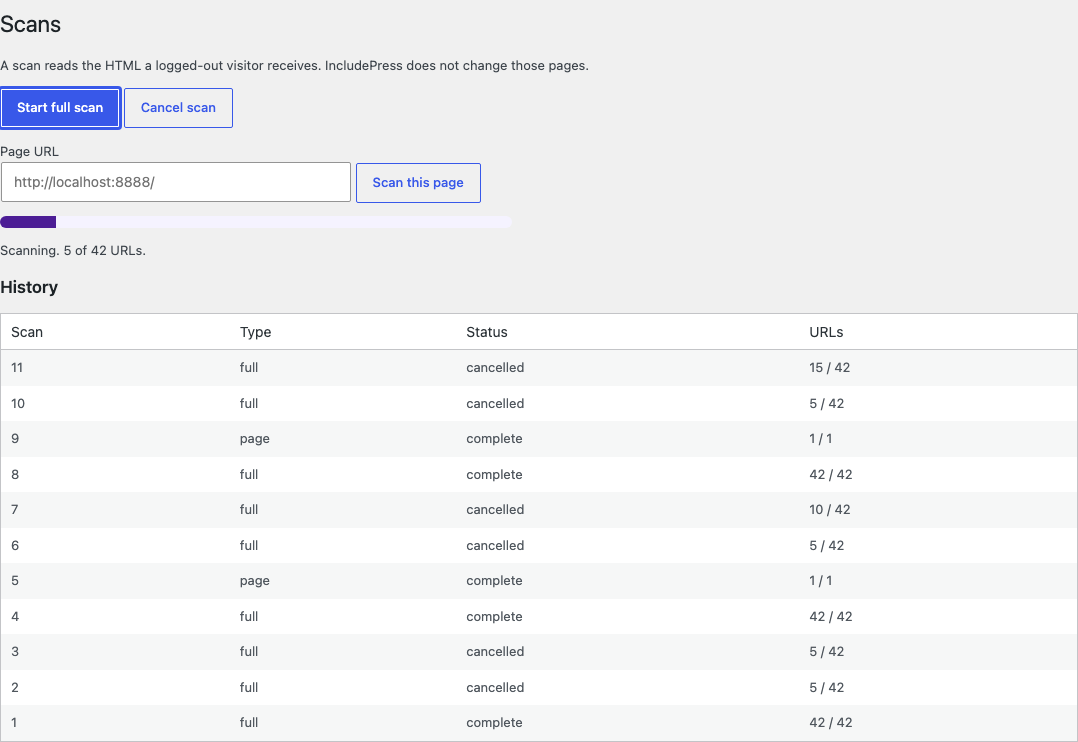The height and width of the screenshot is (742, 1078).
Task: Click the complete status of scan 8
Action: (x=494, y=474)
